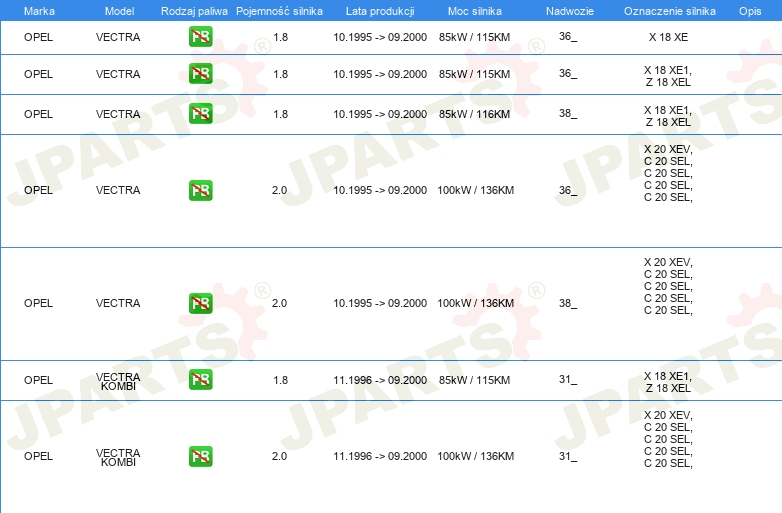
Task: Select VECTRA model in the 116KM row
Action: coord(118,114)
